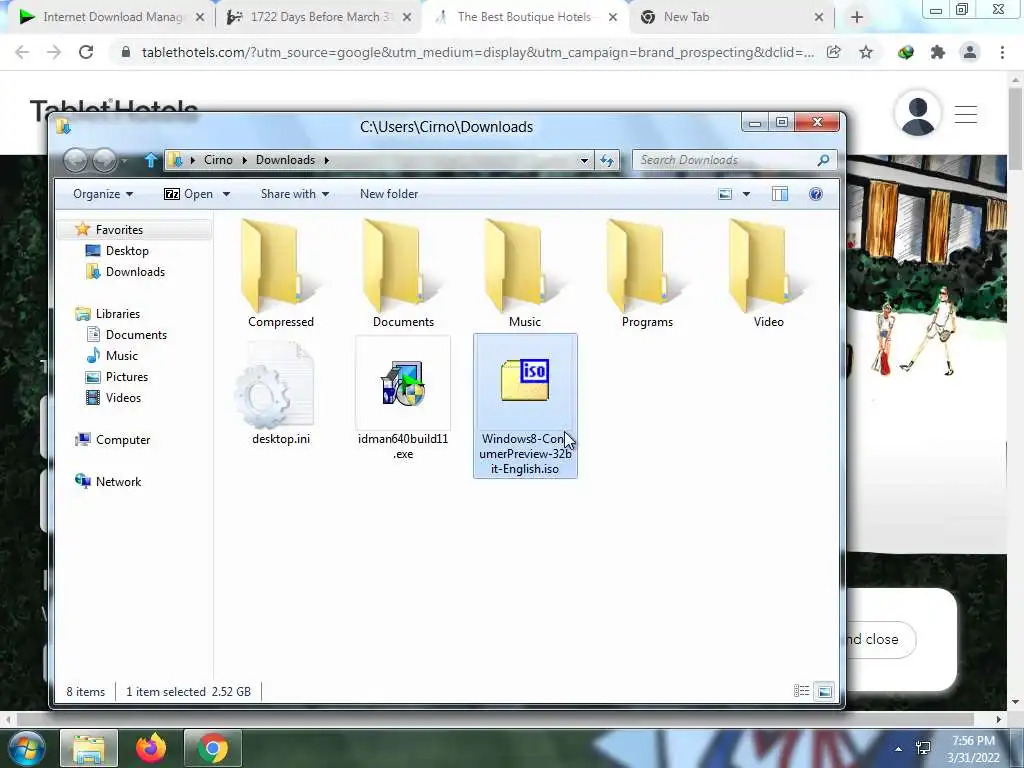Select the desktop.ini file icon
The width and height of the screenshot is (1024, 768).
click(276, 385)
